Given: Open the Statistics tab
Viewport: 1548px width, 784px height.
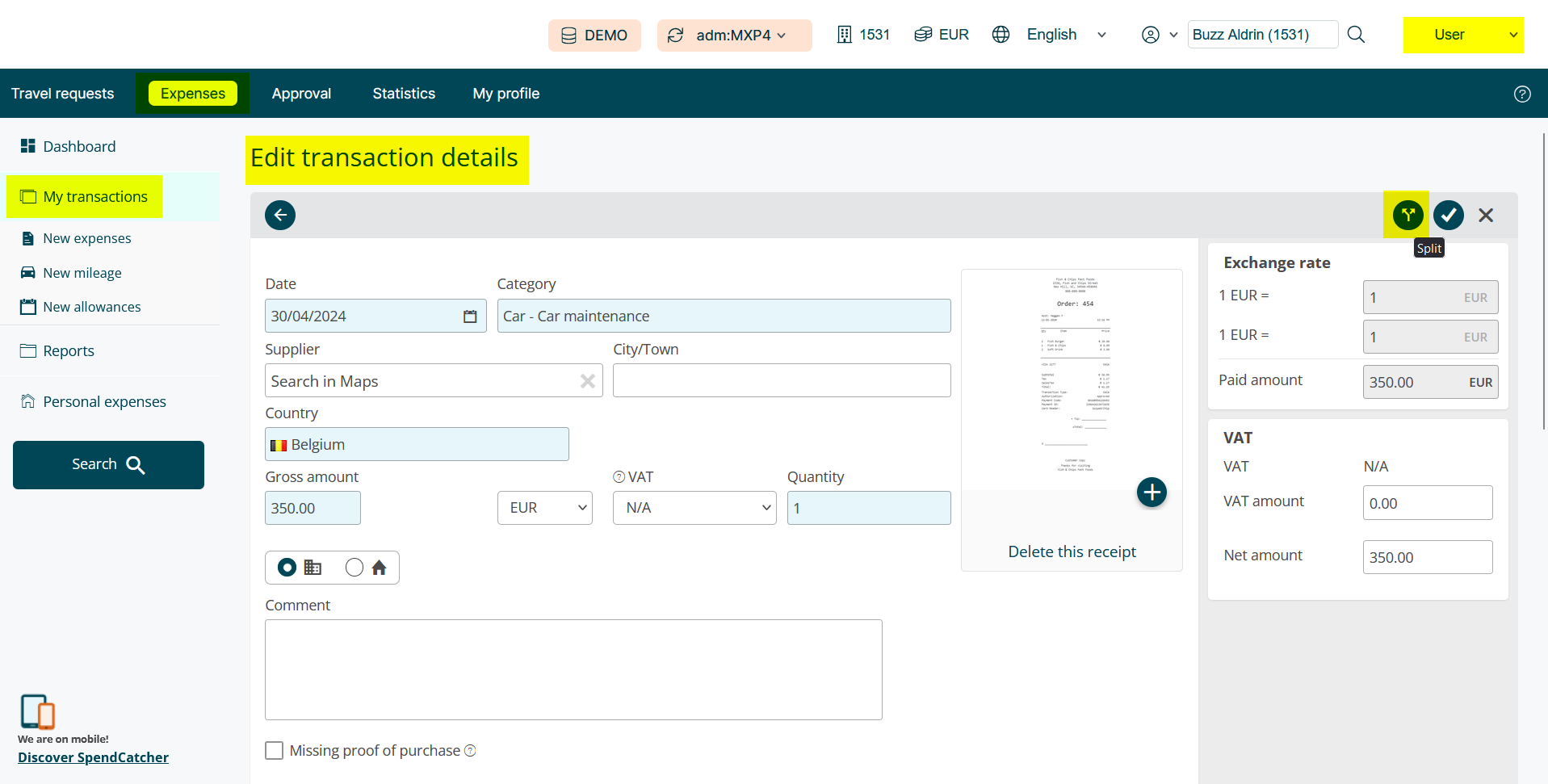Looking at the screenshot, I should click(x=404, y=94).
